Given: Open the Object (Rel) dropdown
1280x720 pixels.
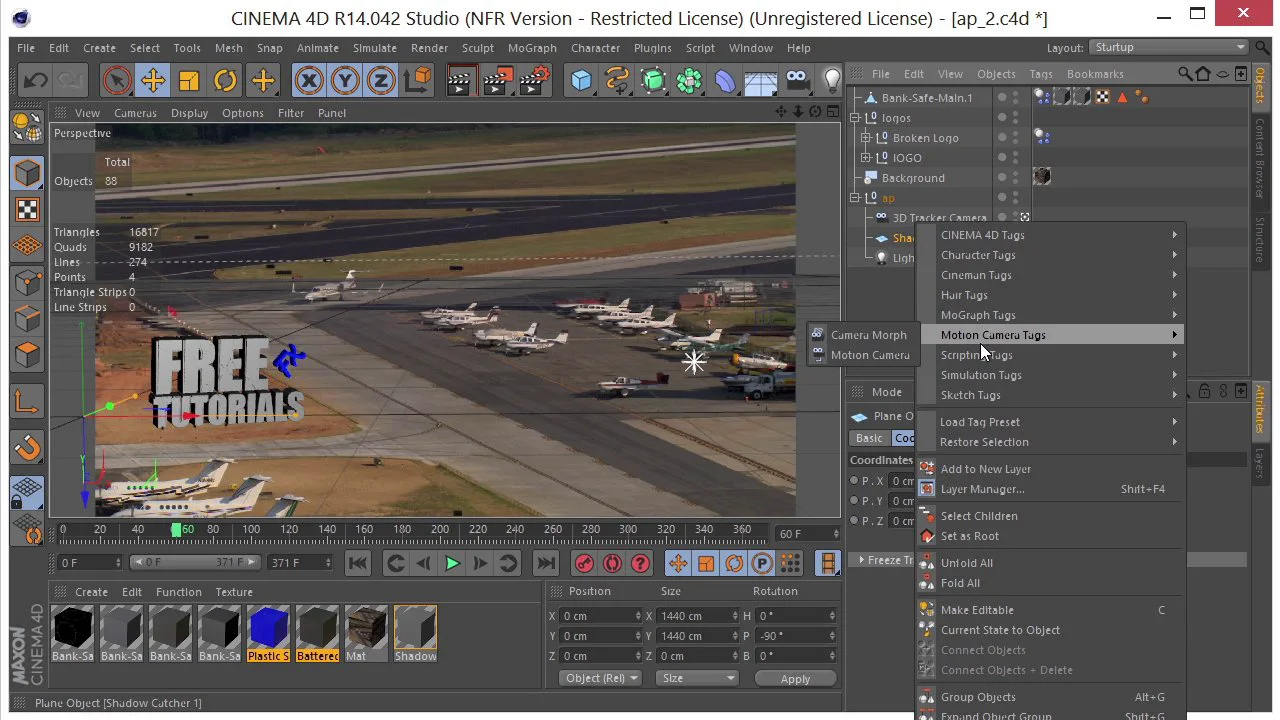Looking at the screenshot, I should (x=599, y=678).
